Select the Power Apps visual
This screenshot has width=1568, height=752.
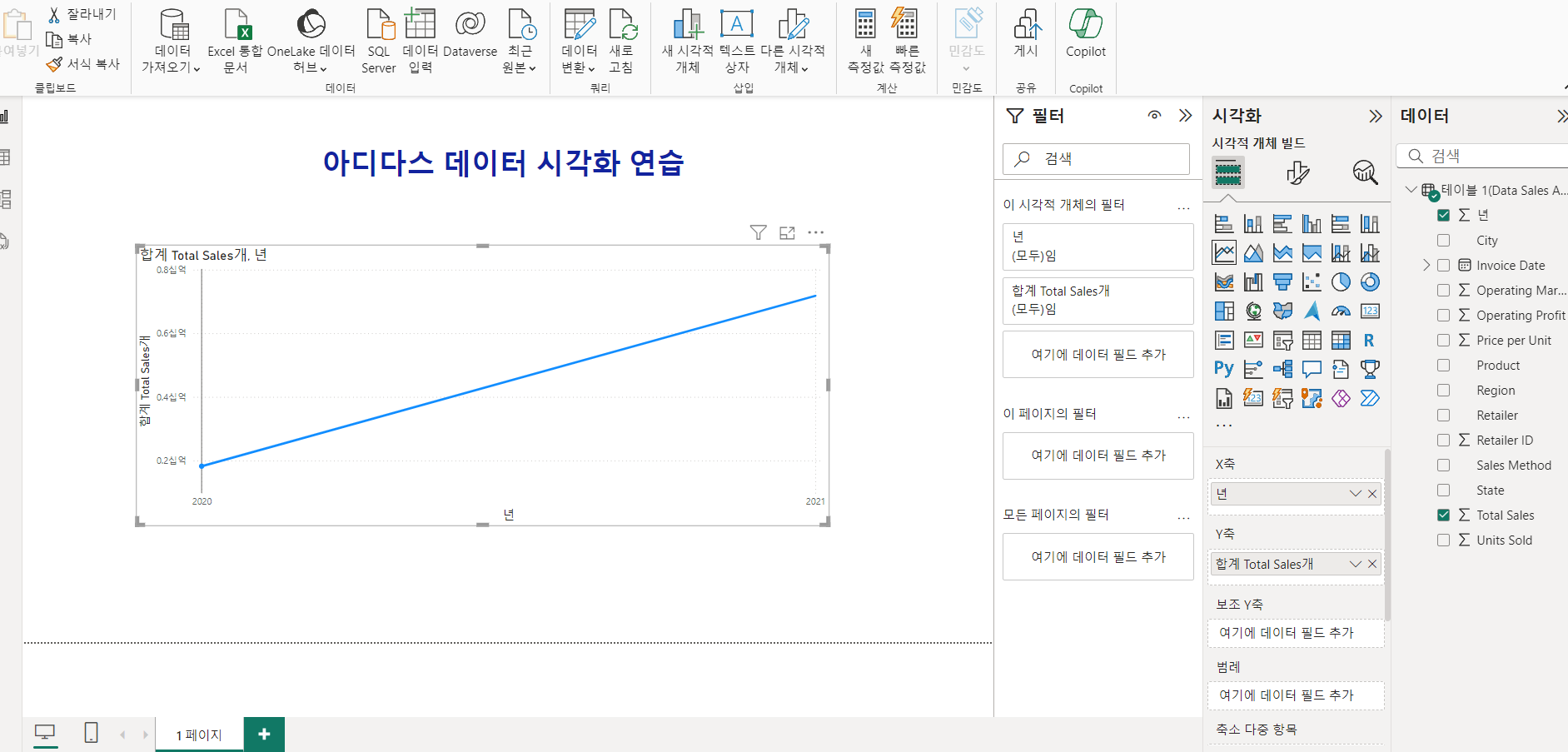[x=1341, y=398]
